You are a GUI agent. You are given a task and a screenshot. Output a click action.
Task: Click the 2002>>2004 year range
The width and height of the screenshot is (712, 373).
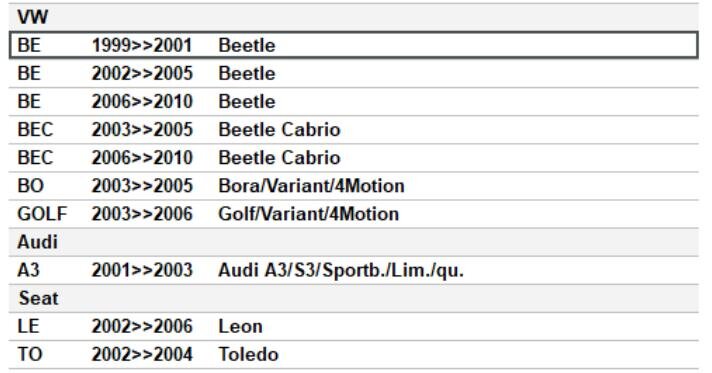pyautogui.click(x=142, y=355)
